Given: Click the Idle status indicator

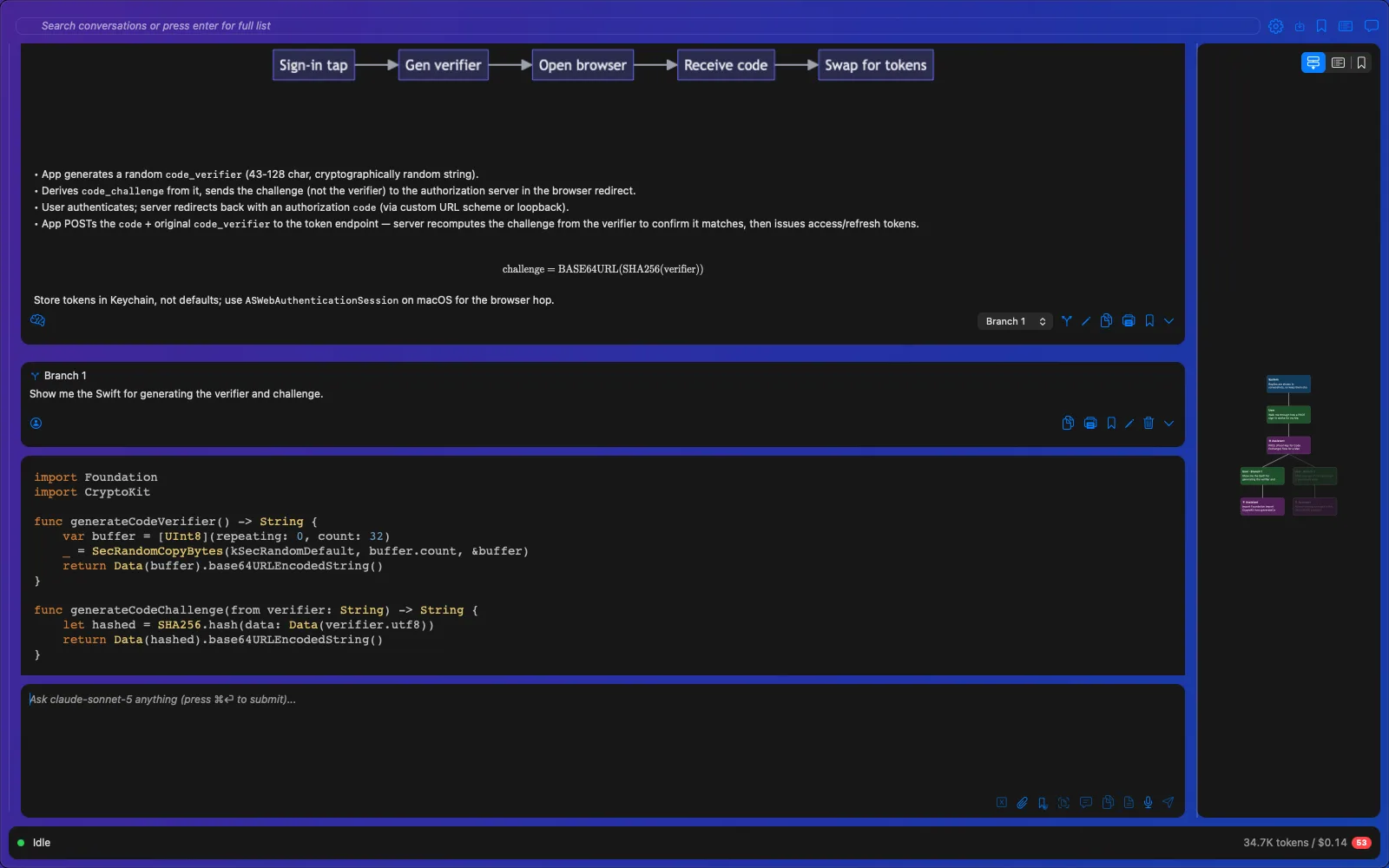Looking at the screenshot, I should [35, 843].
